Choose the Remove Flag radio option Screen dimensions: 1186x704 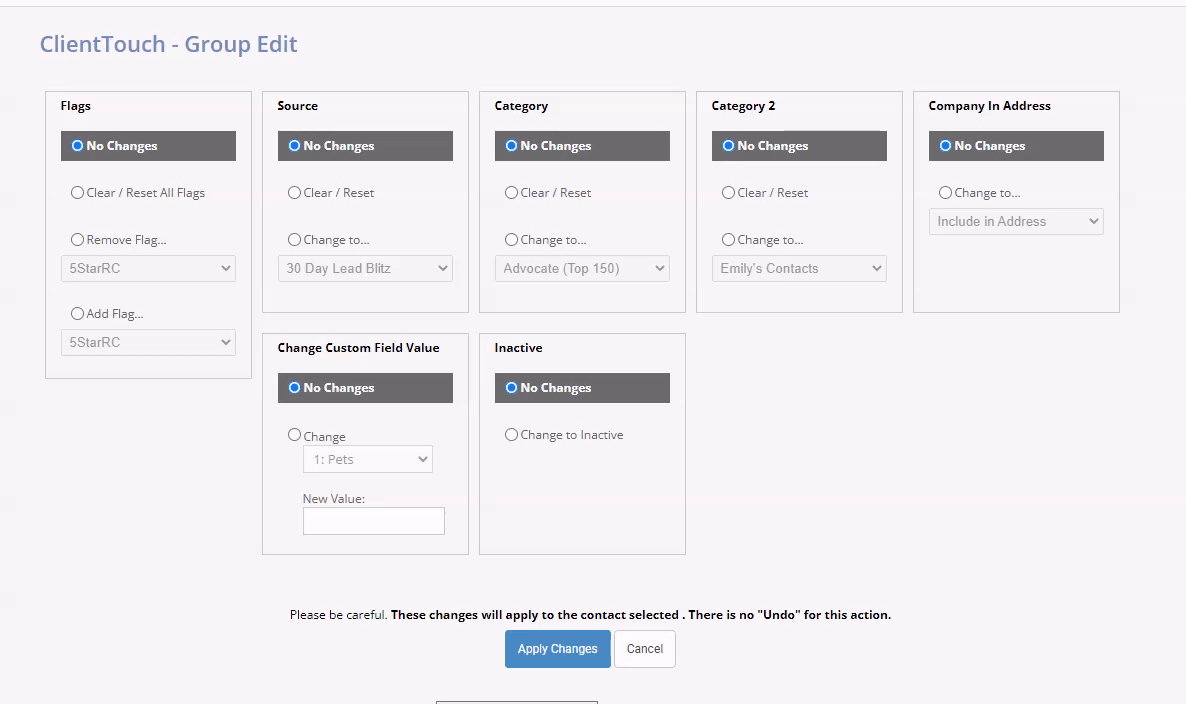(77, 240)
